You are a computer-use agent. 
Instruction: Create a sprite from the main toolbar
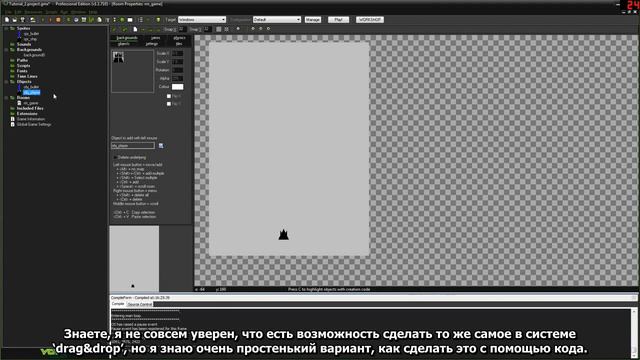click(68, 20)
